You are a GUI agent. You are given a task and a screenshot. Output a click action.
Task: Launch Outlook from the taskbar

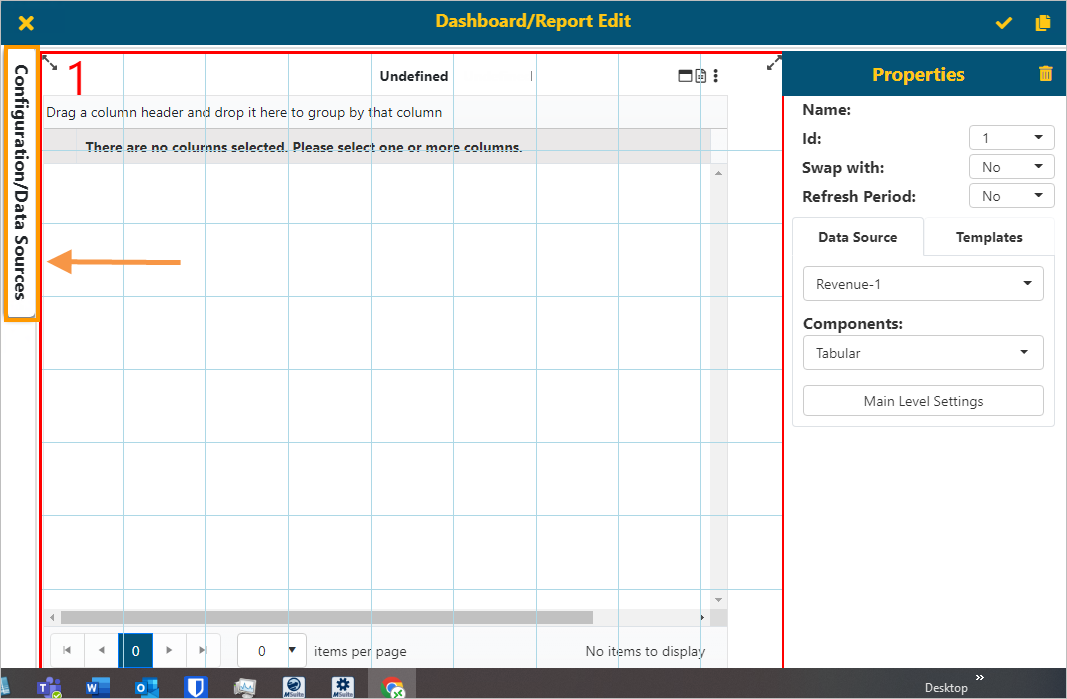[x=146, y=687]
